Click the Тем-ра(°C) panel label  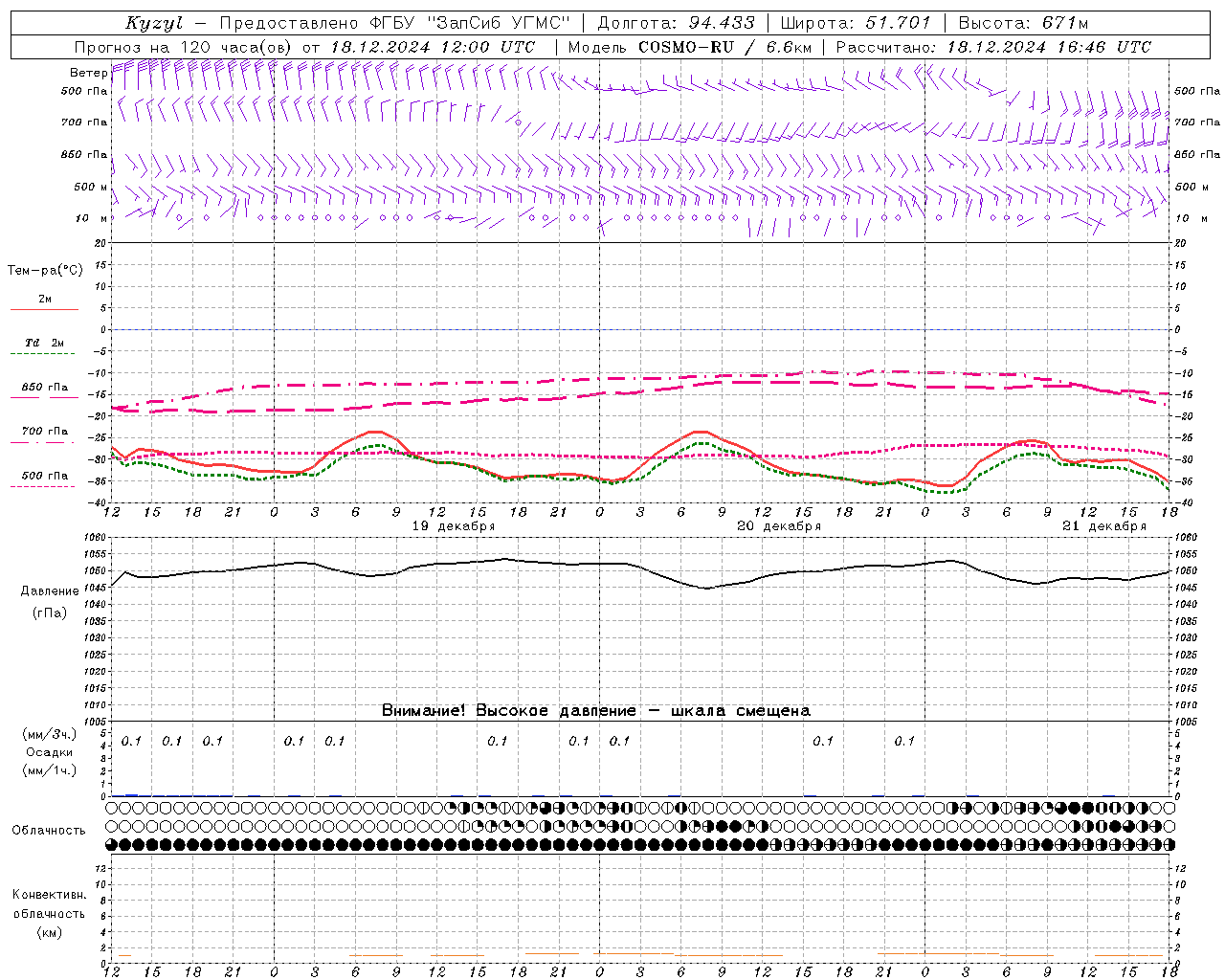[x=45, y=271]
